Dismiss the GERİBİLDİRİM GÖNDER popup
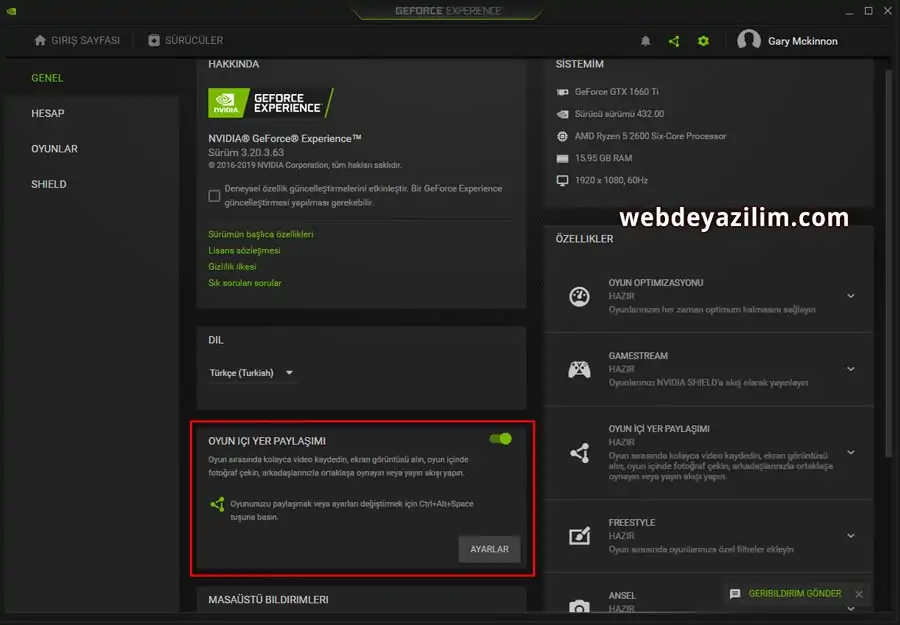900x625 pixels. tap(859, 594)
